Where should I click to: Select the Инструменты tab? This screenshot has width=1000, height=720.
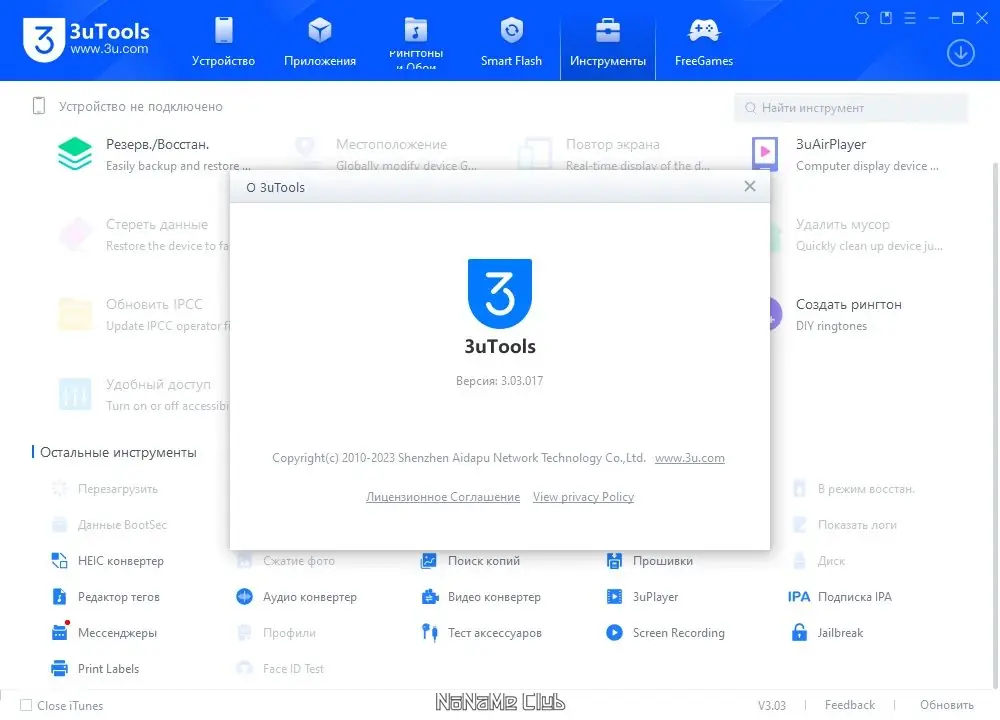[x=608, y=42]
